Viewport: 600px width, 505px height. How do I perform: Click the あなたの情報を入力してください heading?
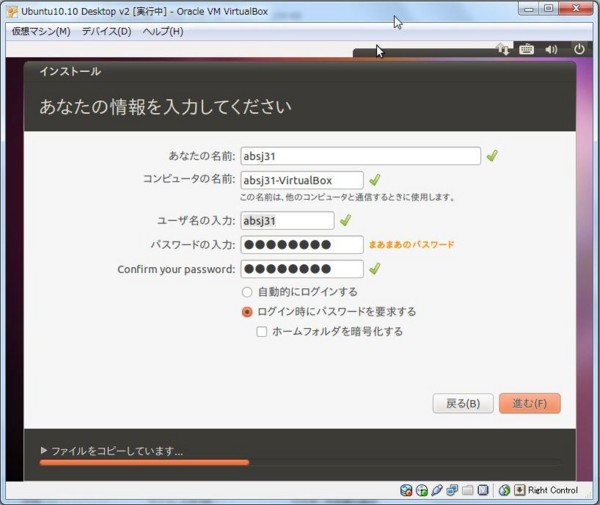click(x=165, y=107)
